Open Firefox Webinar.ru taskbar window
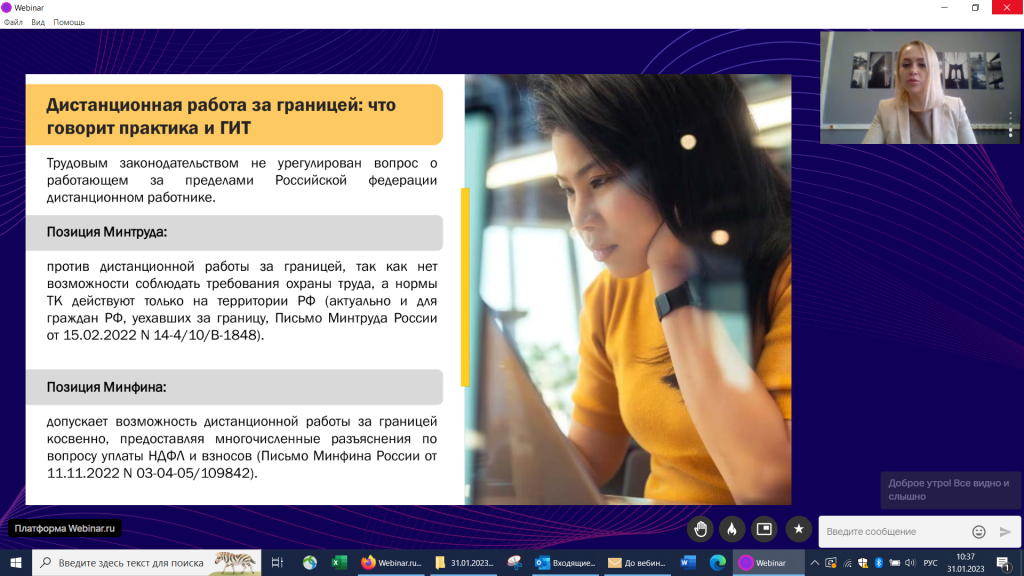Image resolution: width=1024 pixels, height=576 pixels. (391, 562)
